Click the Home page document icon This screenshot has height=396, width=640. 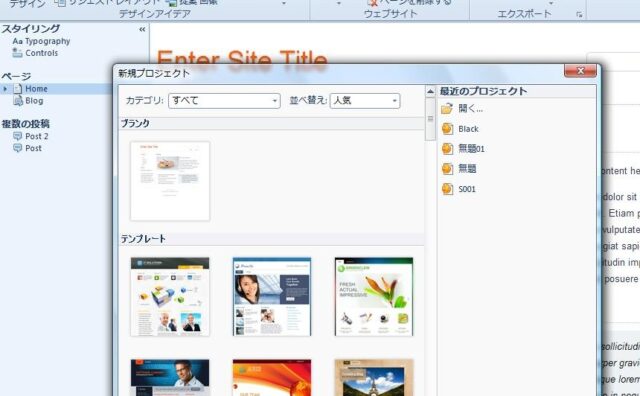(18, 89)
